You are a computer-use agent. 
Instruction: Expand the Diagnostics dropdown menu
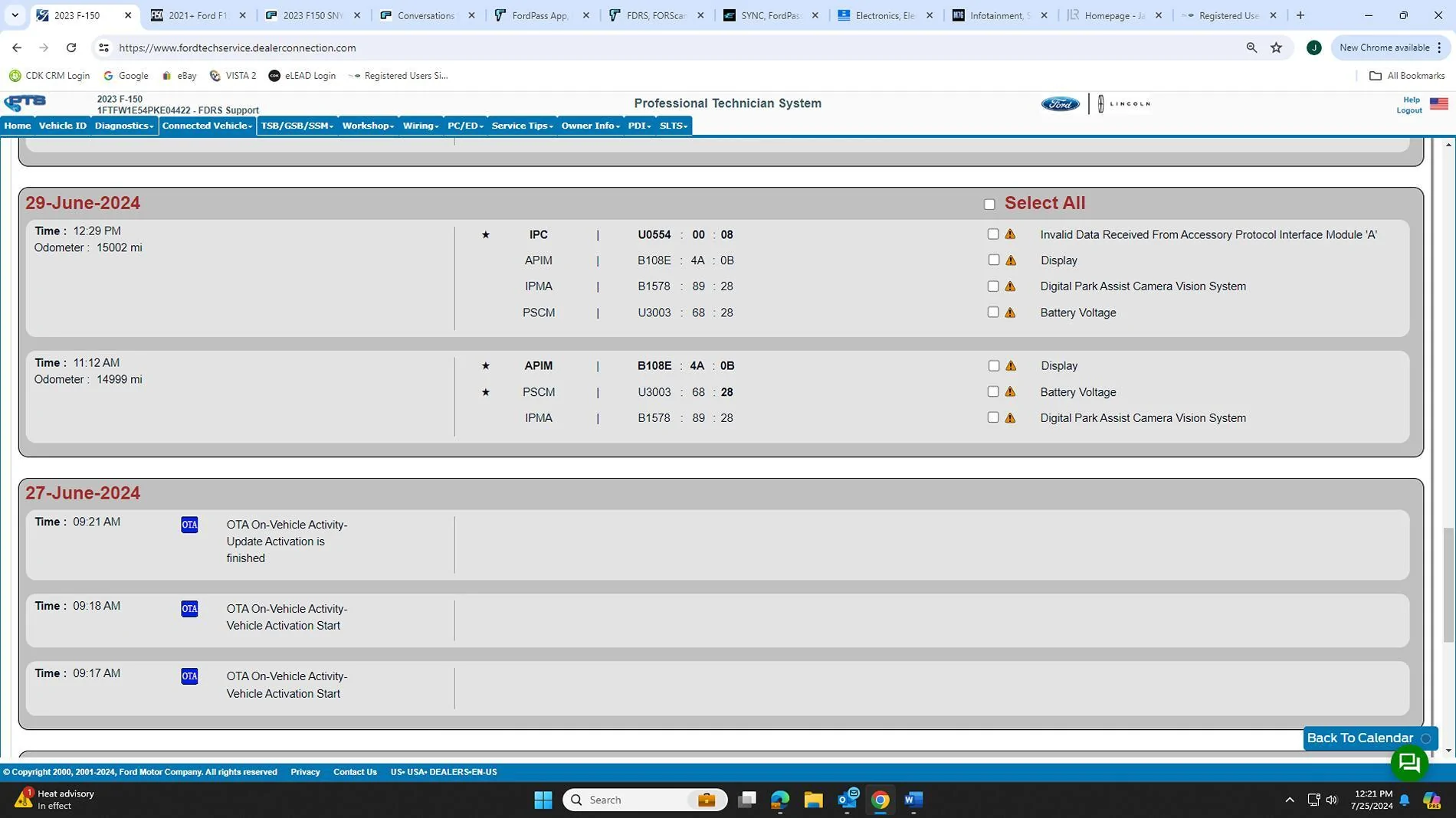(124, 126)
